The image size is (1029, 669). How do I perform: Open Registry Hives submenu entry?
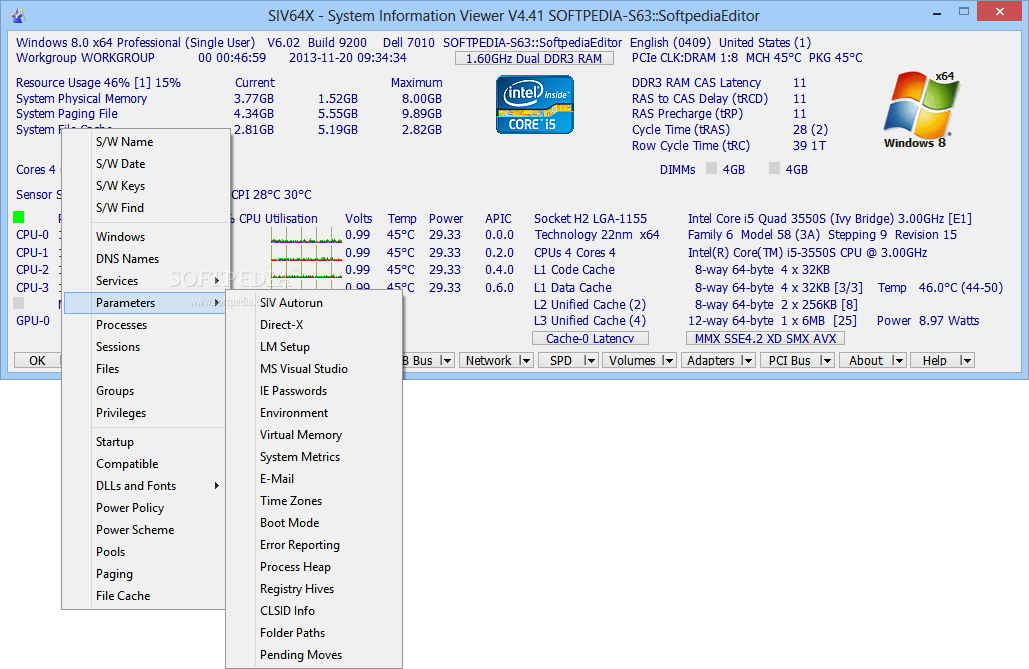tap(314, 588)
